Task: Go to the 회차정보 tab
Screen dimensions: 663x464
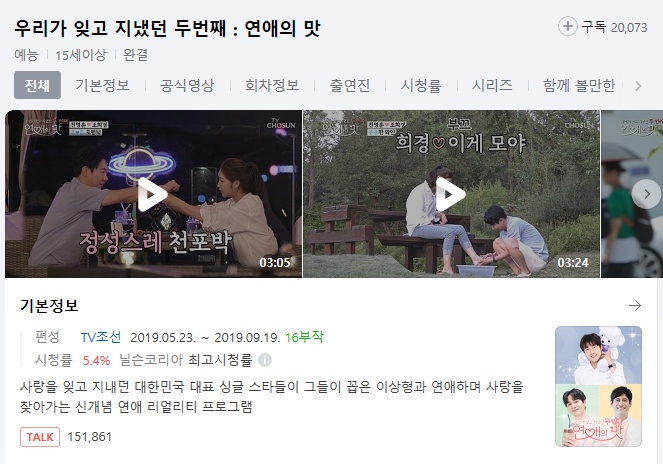Action: click(272, 85)
